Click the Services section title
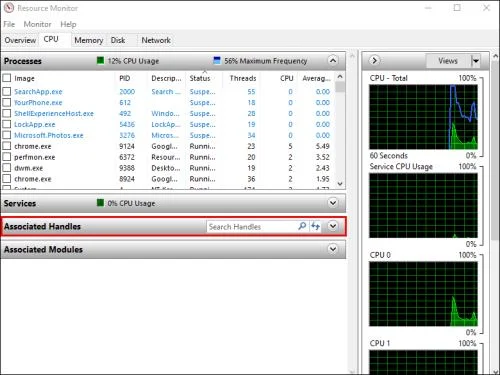Viewport: 500px width, 375px height. (20, 203)
